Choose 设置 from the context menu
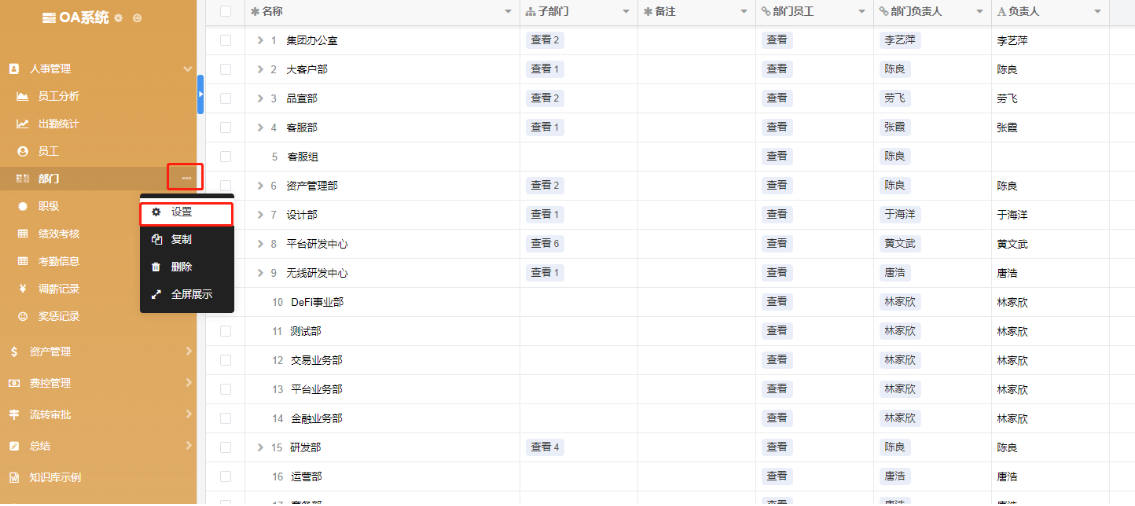 (x=187, y=213)
